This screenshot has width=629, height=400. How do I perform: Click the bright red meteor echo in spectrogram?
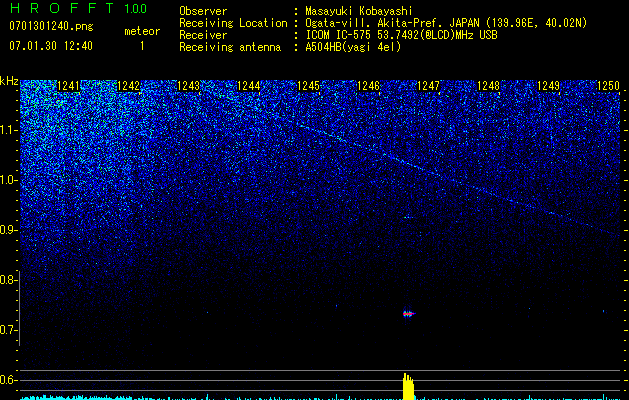click(408, 314)
